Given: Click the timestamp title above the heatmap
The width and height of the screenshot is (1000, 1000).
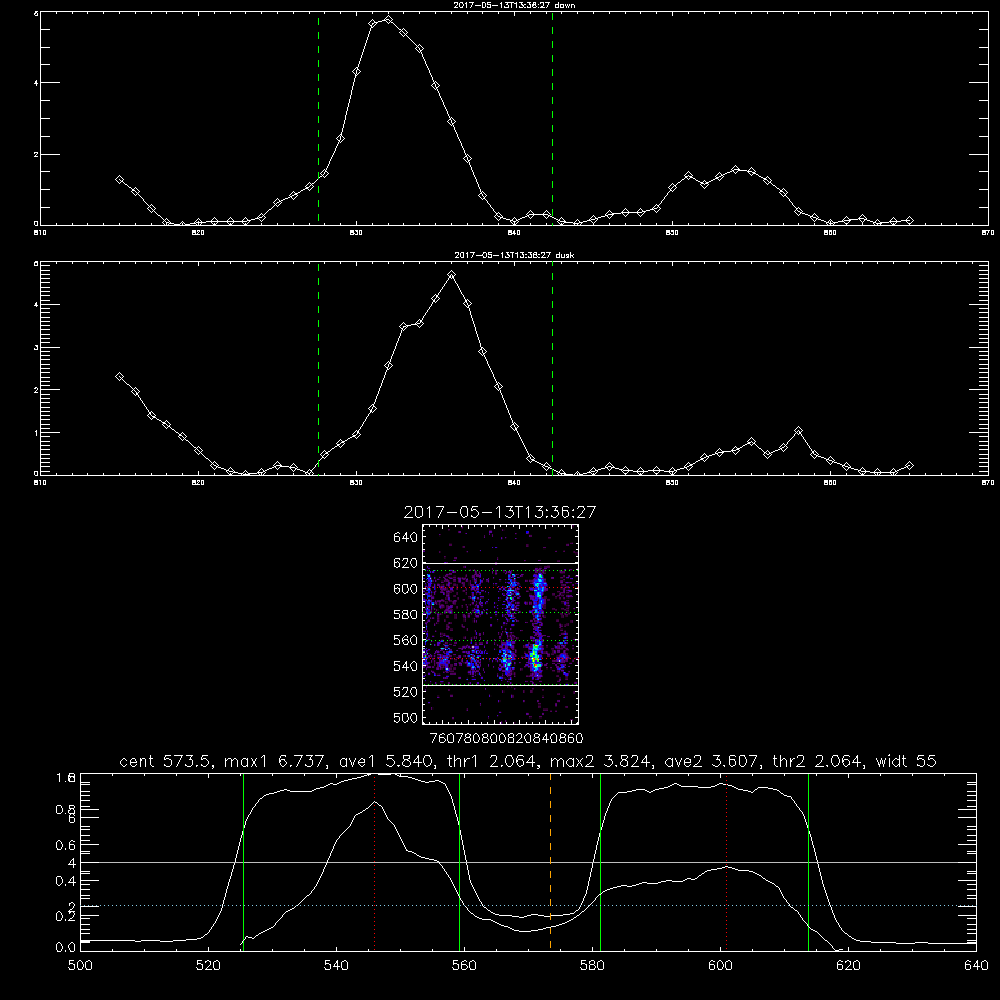Looking at the screenshot, I should pyautogui.click(x=499, y=512).
